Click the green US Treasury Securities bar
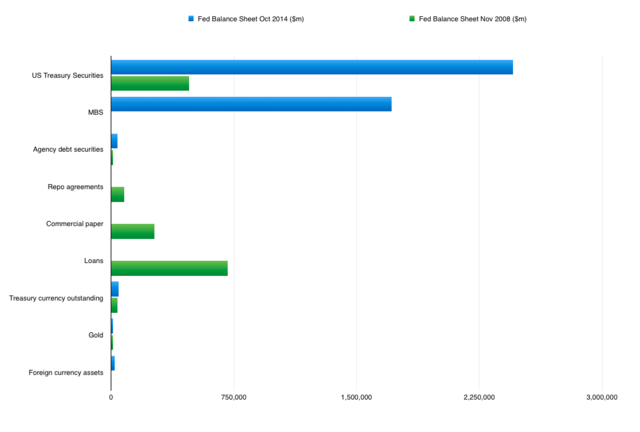The height and width of the screenshot is (432, 640). coord(149,83)
